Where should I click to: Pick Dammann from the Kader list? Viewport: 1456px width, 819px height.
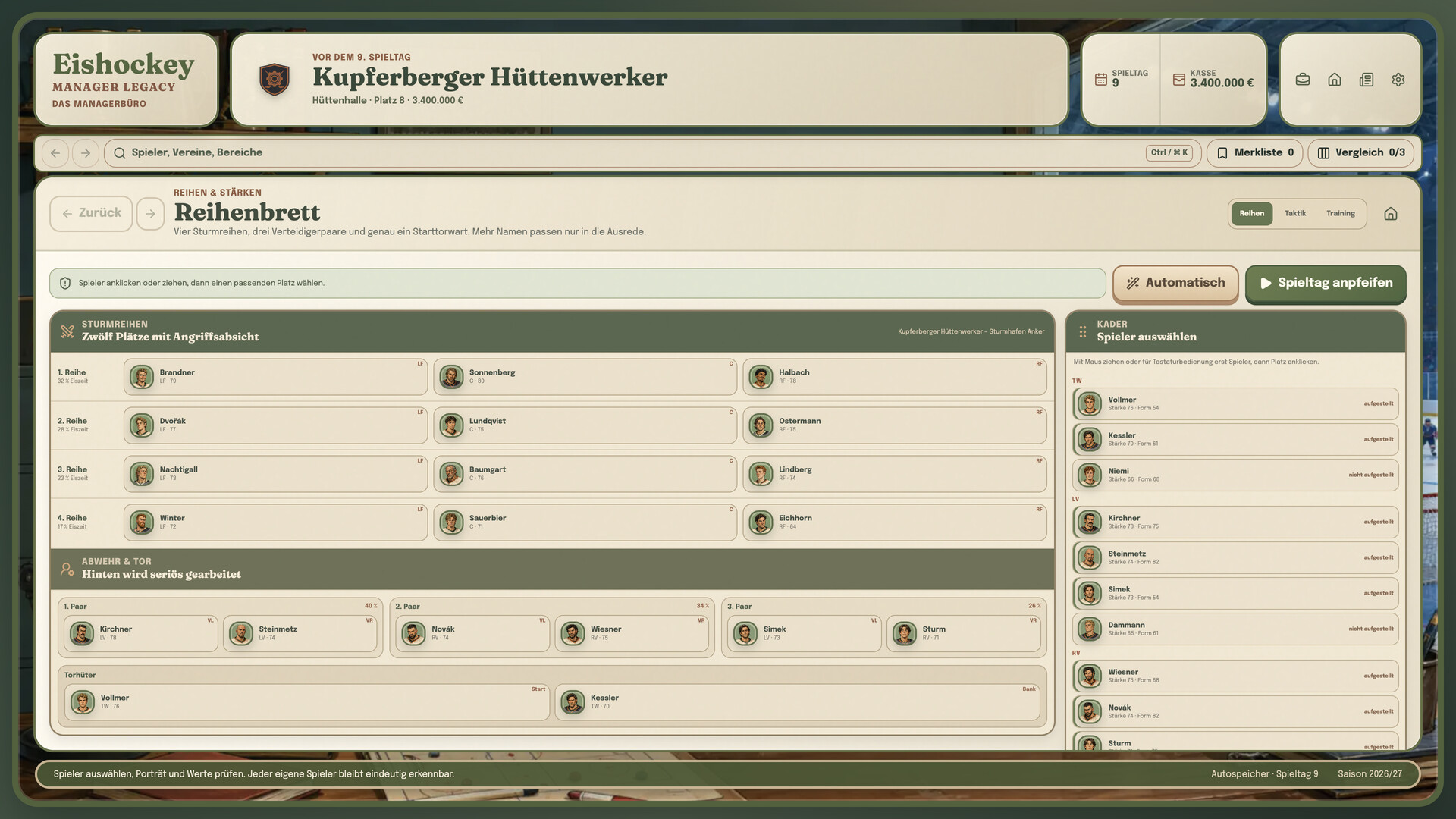(1235, 629)
